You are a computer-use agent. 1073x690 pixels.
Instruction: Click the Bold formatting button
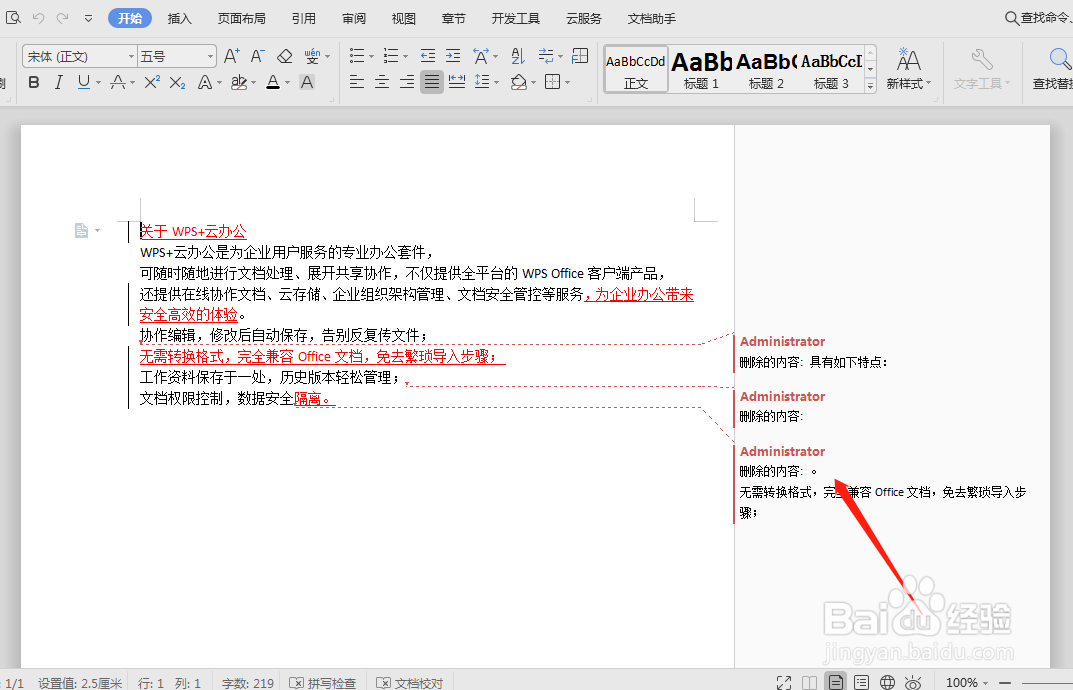pos(34,83)
